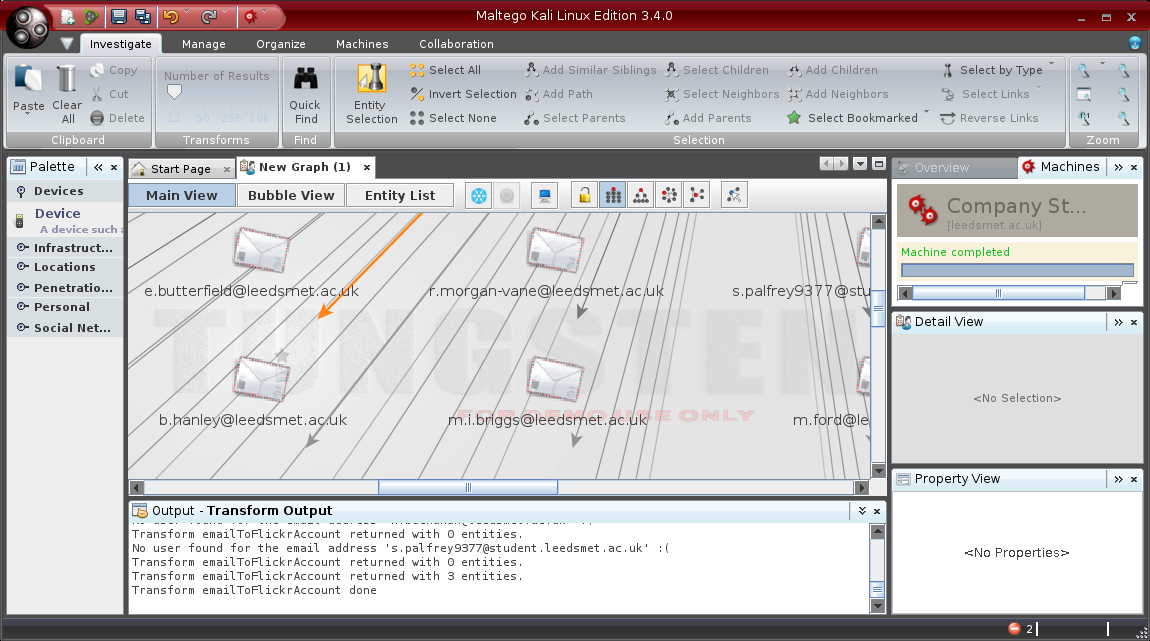Select the r.morgan-vane@leedsmet.ac.uk envelope entity
This screenshot has height=641, width=1150.
click(555, 249)
